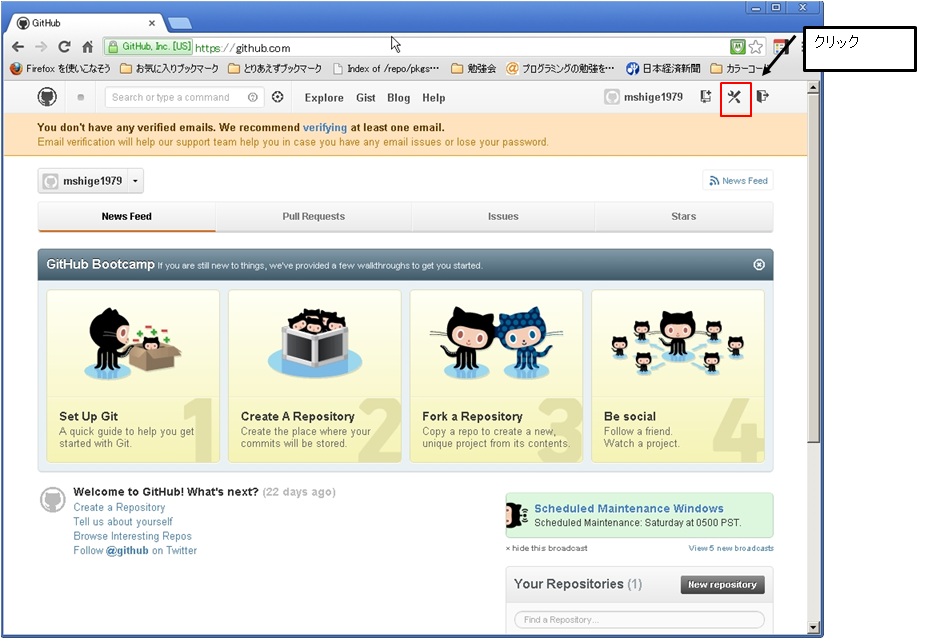Click the vertical scrollbar thumb
Viewport: 925px width, 641px height.
tap(814, 268)
